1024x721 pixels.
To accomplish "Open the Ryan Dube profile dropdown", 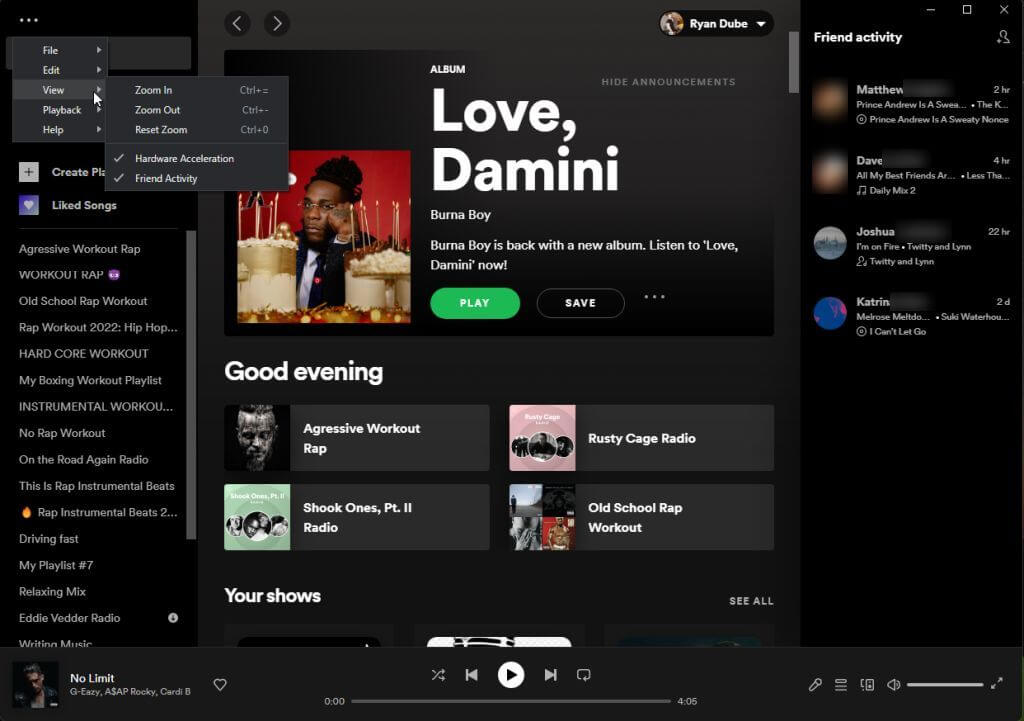I will coord(717,23).
